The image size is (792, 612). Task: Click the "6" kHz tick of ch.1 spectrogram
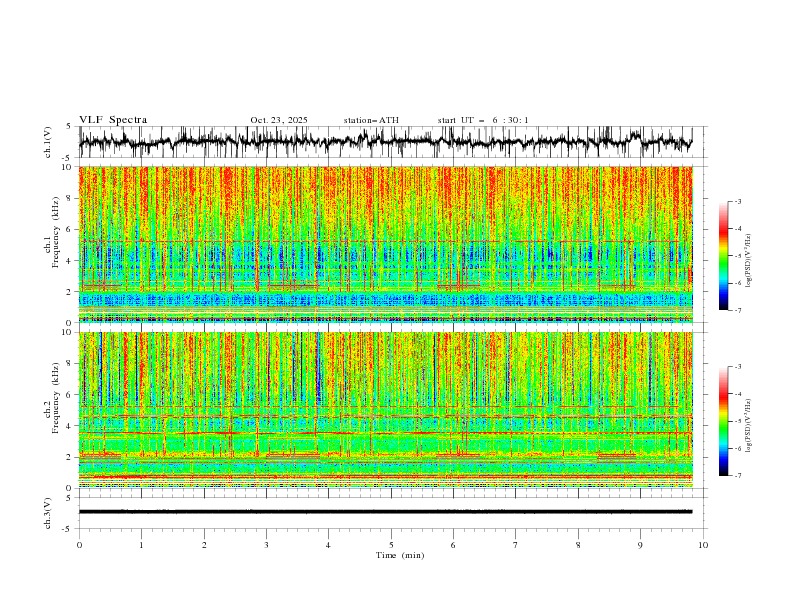70,229
